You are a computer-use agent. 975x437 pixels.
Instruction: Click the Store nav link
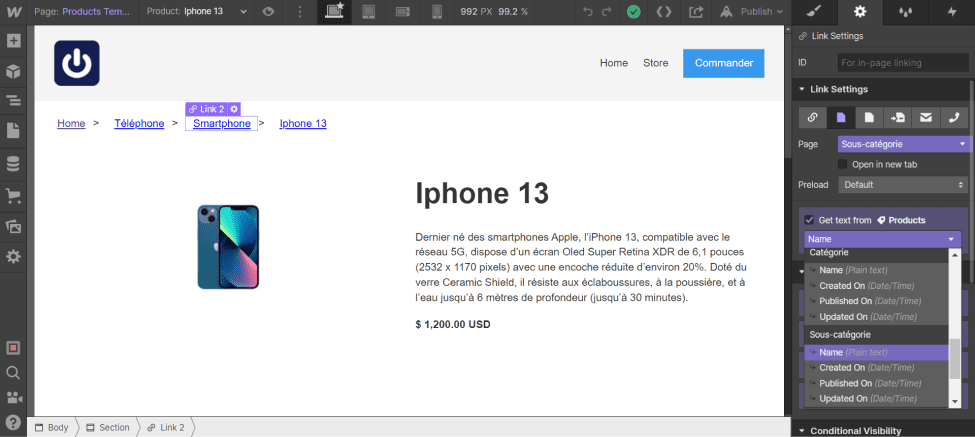pyautogui.click(x=655, y=63)
